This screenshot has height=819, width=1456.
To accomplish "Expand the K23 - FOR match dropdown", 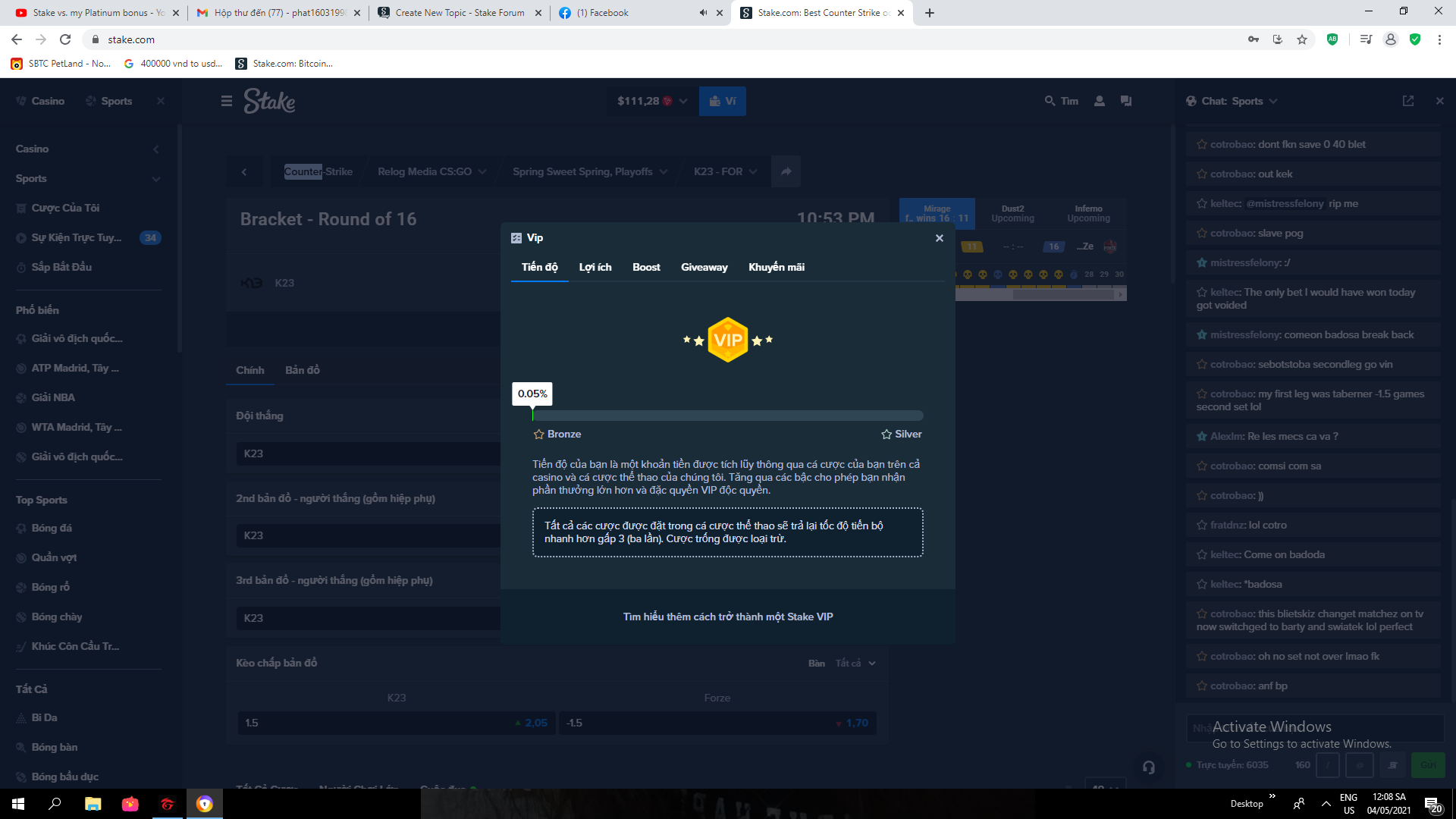I will pos(725,172).
